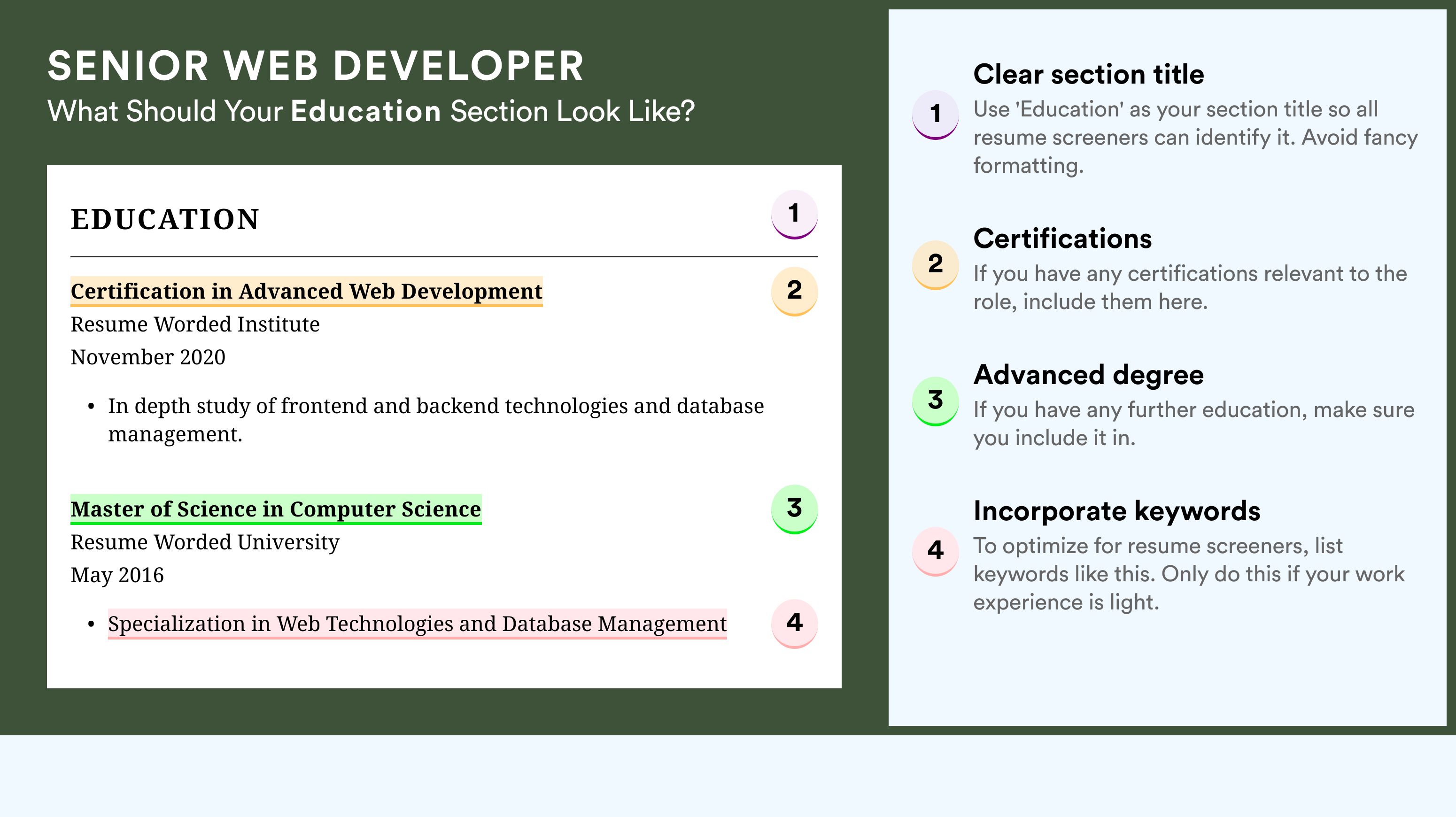The height and width of the screenshot is (817, 1456).
Task: Click 'Resume Worded Institute' line
Action: click(x=195, y=324)
